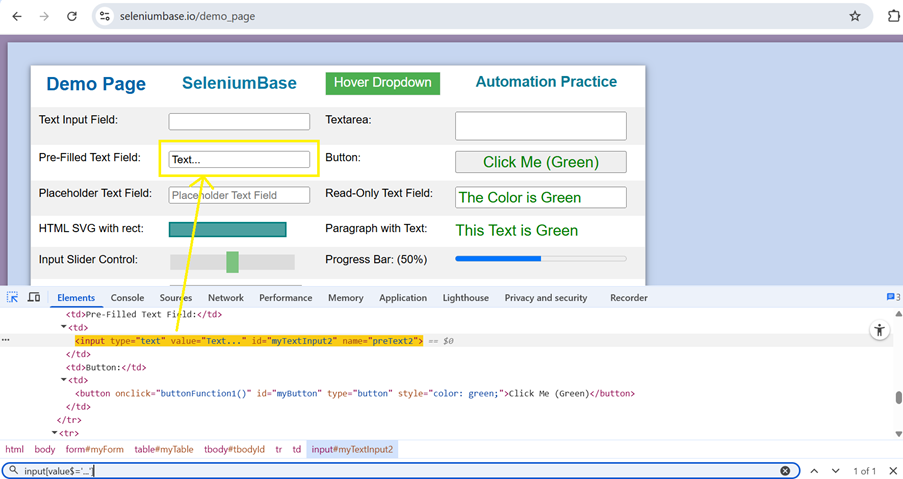Select the Button: td DOM line
903x479 pixels.
(x=106, y=367)
